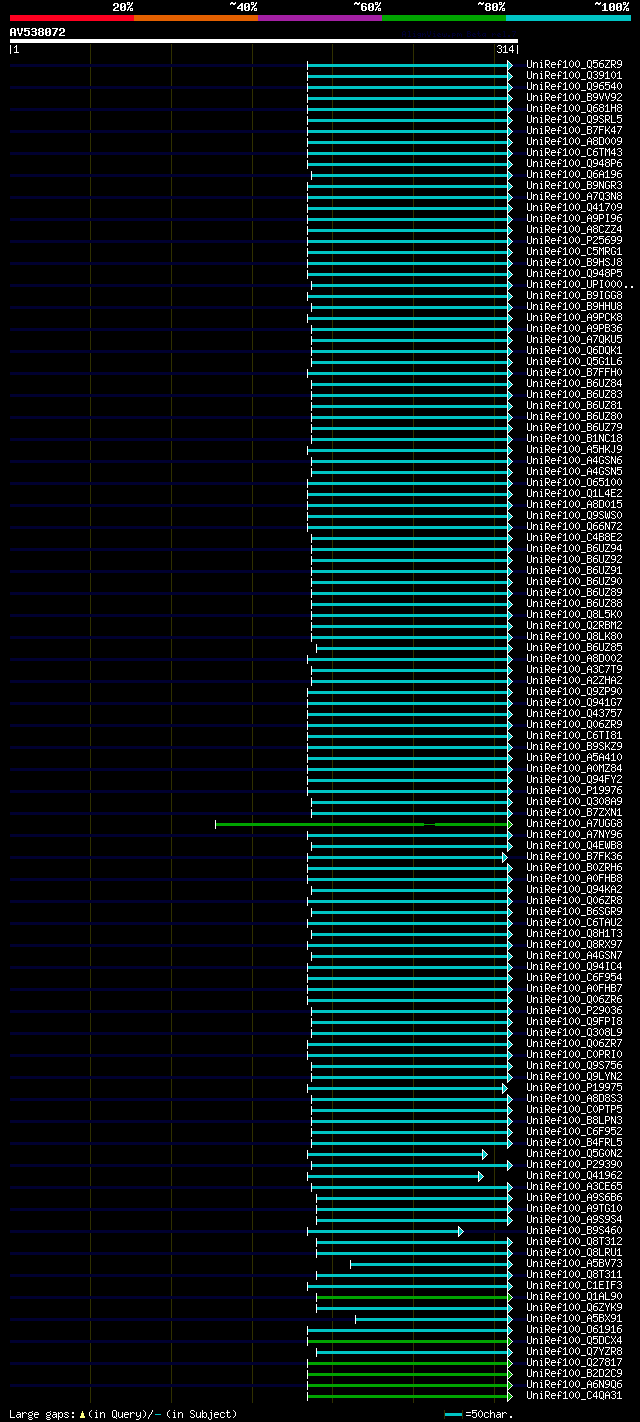Screen dimensions: 640x1422
Task: Select the UniRef100_B6UZ84 label
Action: 574,383
